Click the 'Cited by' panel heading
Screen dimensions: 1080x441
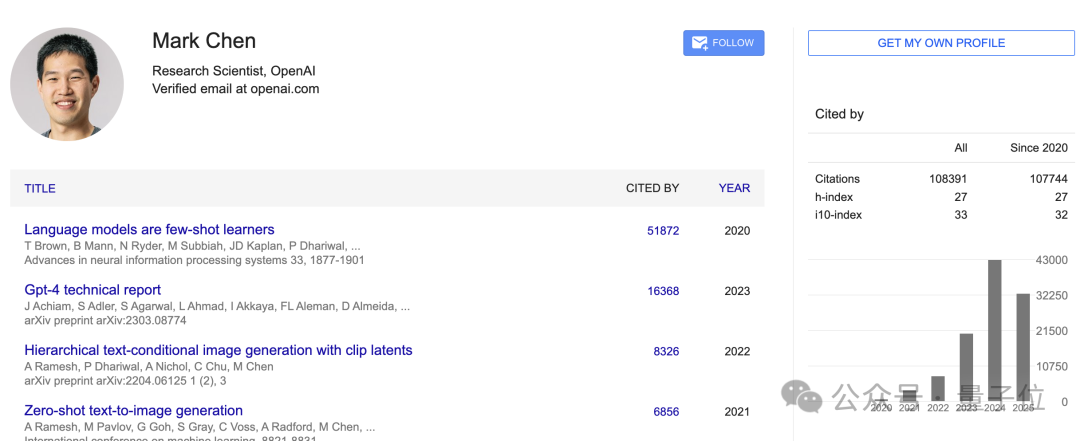point(839,114)
